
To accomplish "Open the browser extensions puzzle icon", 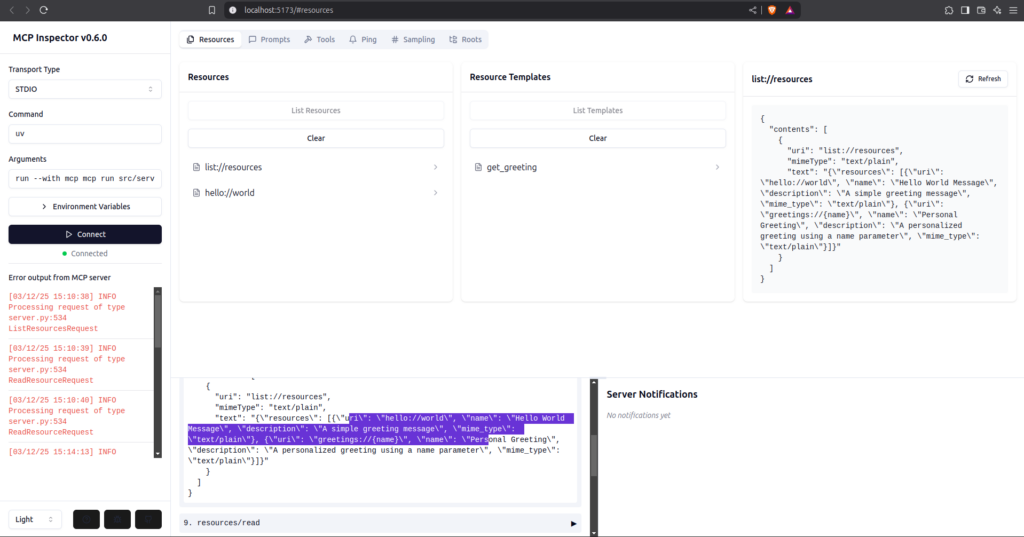I will pyautogui.click(x=949, y=10).
